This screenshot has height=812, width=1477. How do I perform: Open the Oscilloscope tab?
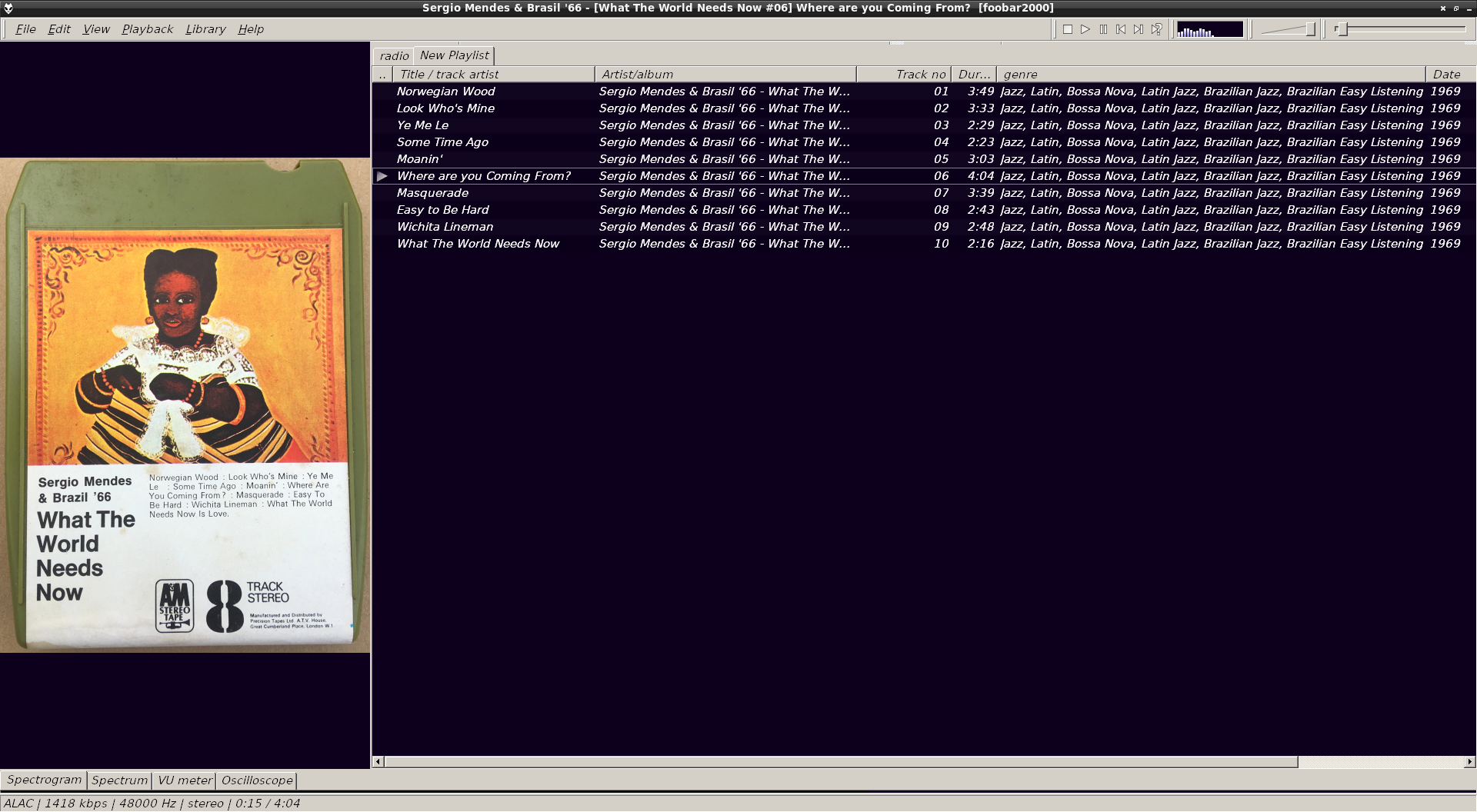pyautogui.click(x=257, y=780)
